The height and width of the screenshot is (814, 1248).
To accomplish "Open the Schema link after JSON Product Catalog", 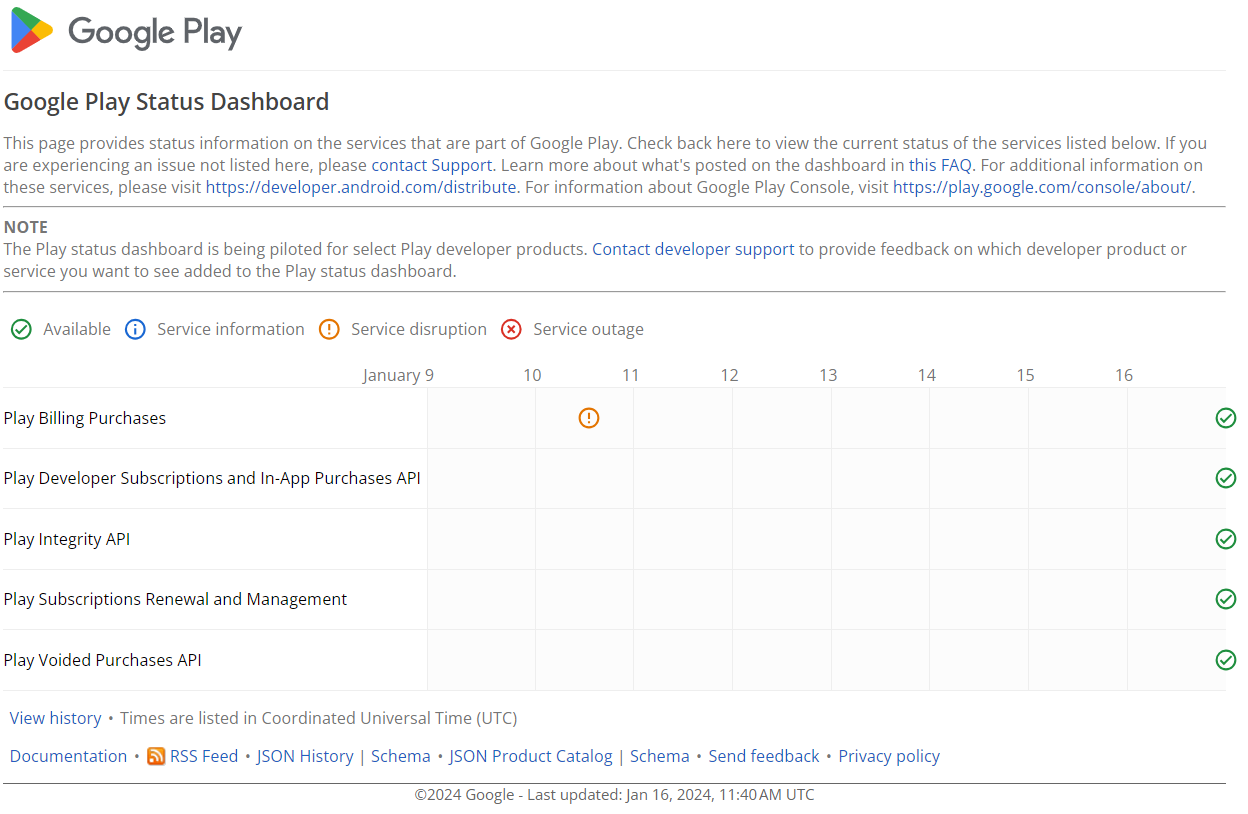I will 660,756.
